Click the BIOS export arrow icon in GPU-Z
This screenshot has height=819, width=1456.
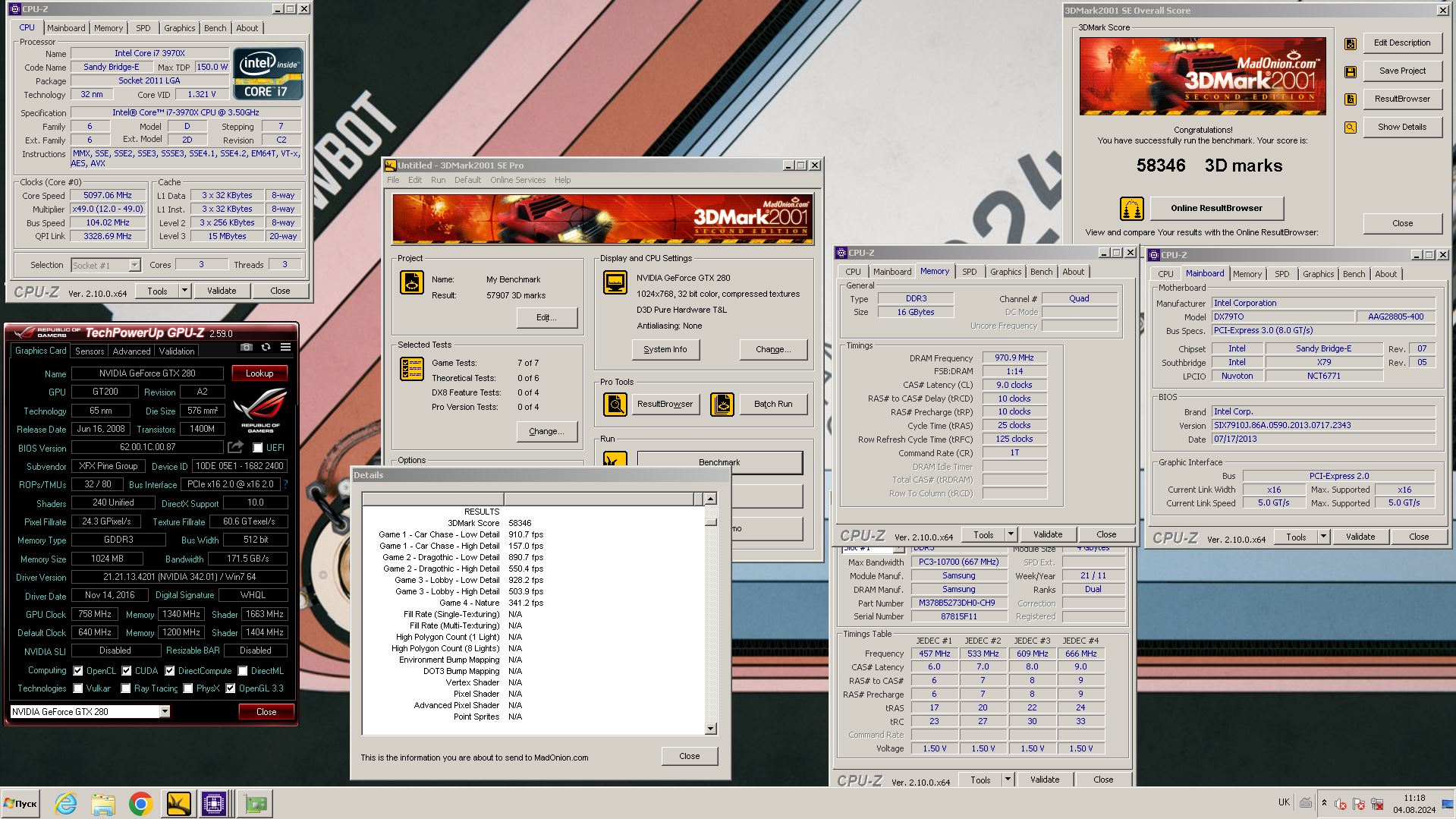tap(236, 447)
